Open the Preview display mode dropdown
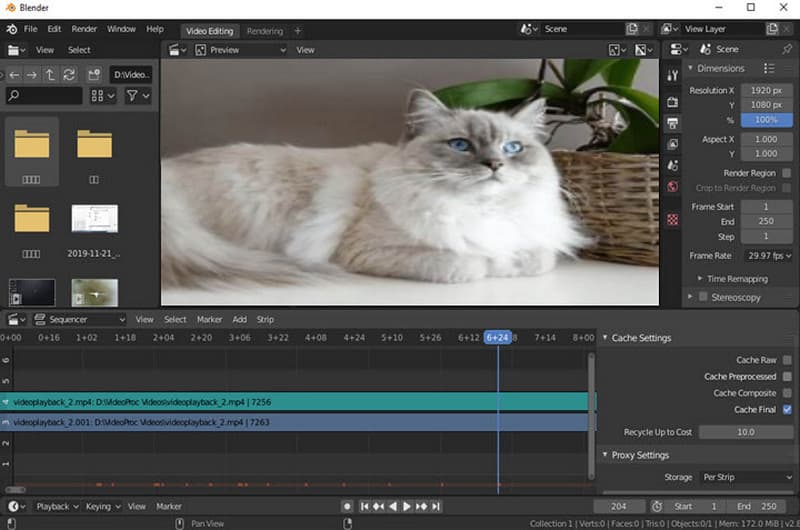 [x=241, y=50]
